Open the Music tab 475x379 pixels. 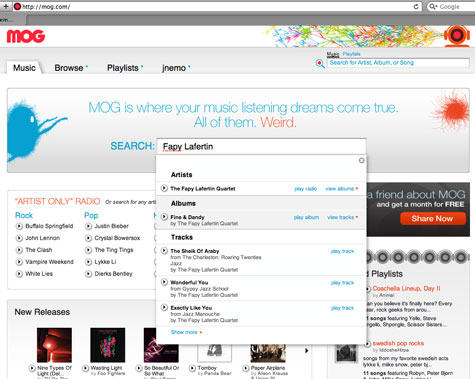click(24, 68)
